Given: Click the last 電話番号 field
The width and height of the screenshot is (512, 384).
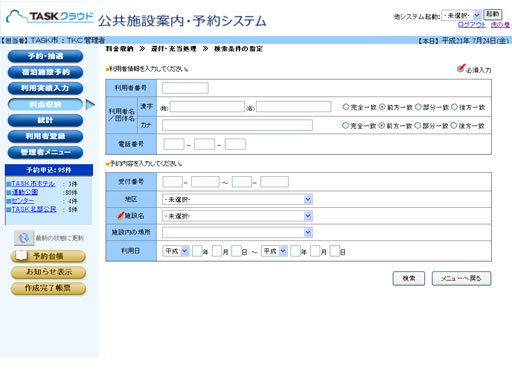Looking at the screenshot, I should point(235,144).
